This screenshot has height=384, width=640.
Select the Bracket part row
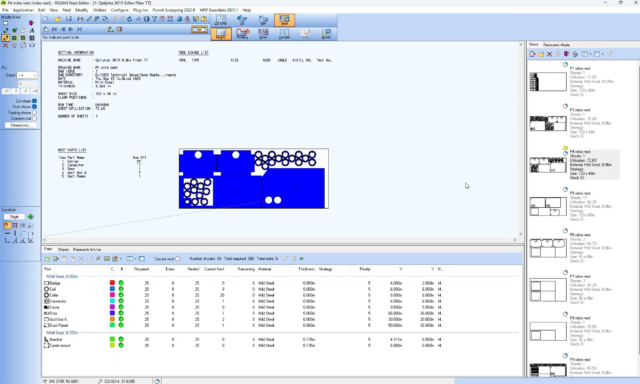pyautogui.click(x=244, y=339)
